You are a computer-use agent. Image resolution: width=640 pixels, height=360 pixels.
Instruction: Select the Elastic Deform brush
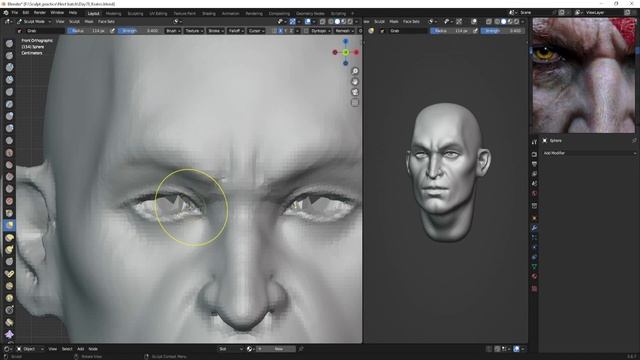pos(9,238)
